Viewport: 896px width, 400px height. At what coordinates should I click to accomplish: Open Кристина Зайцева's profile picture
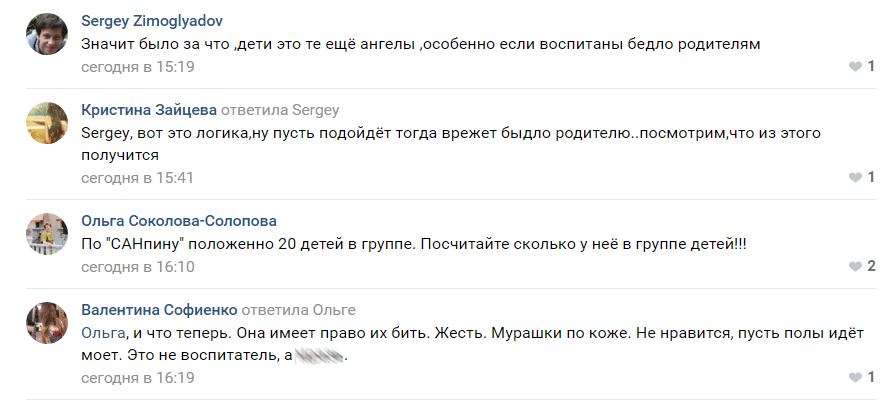(x=46, y=122)
